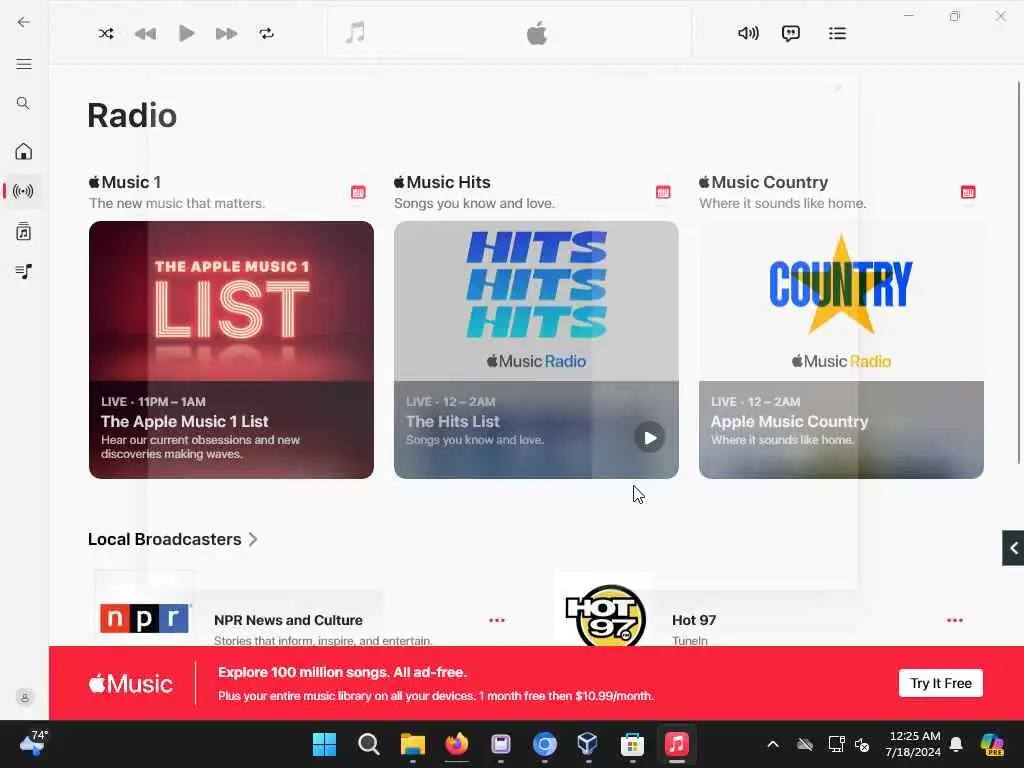1024x768 pixels.
Task: Go back using the back arrow
Action: tap(24, 22)
